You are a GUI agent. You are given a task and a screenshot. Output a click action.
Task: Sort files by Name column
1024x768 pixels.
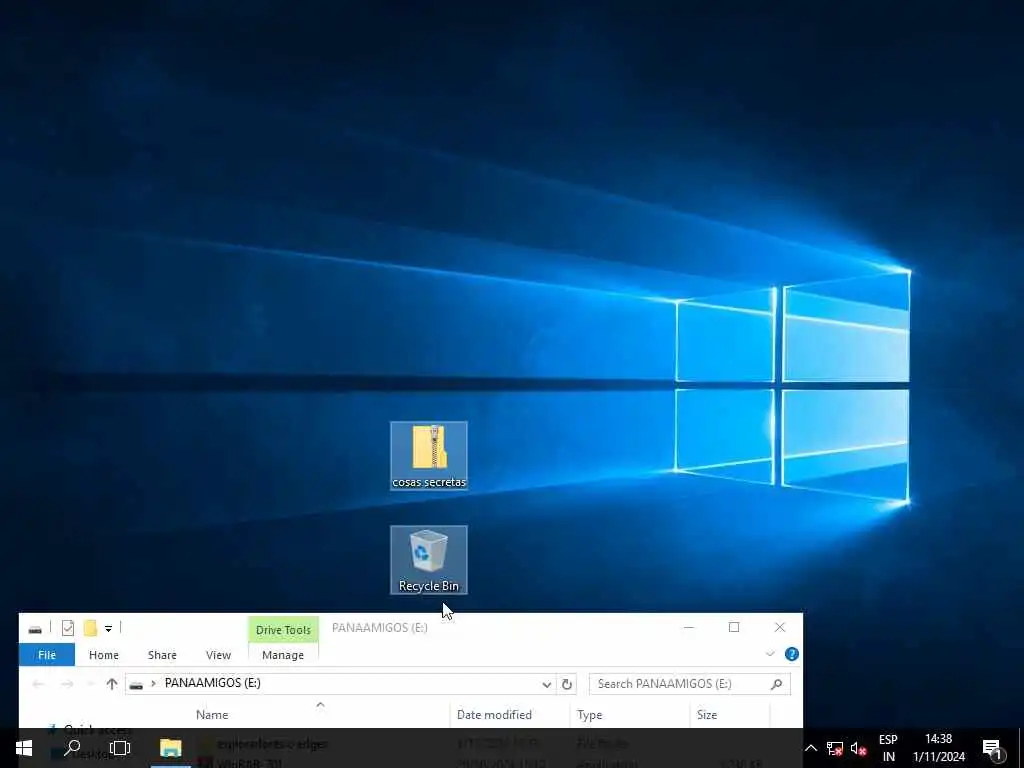point(212,714)
